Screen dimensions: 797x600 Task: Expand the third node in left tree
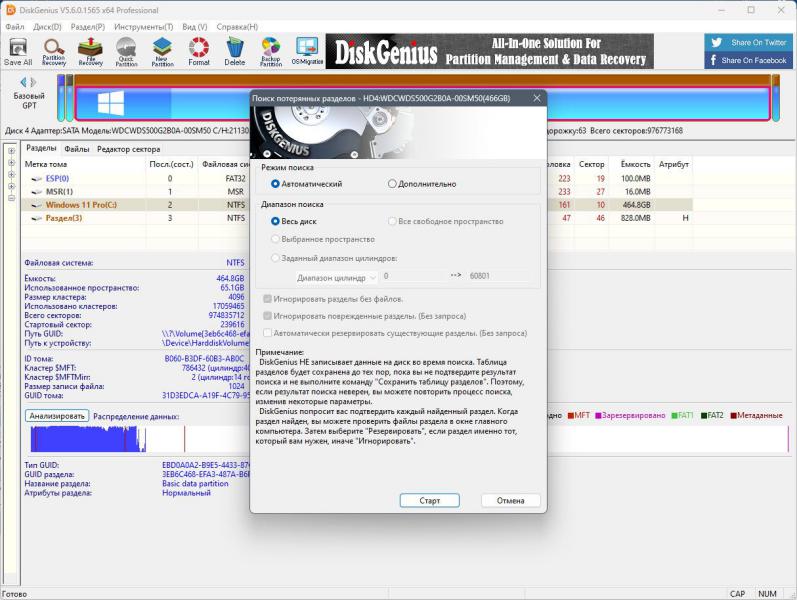click(x=11, y=174)
